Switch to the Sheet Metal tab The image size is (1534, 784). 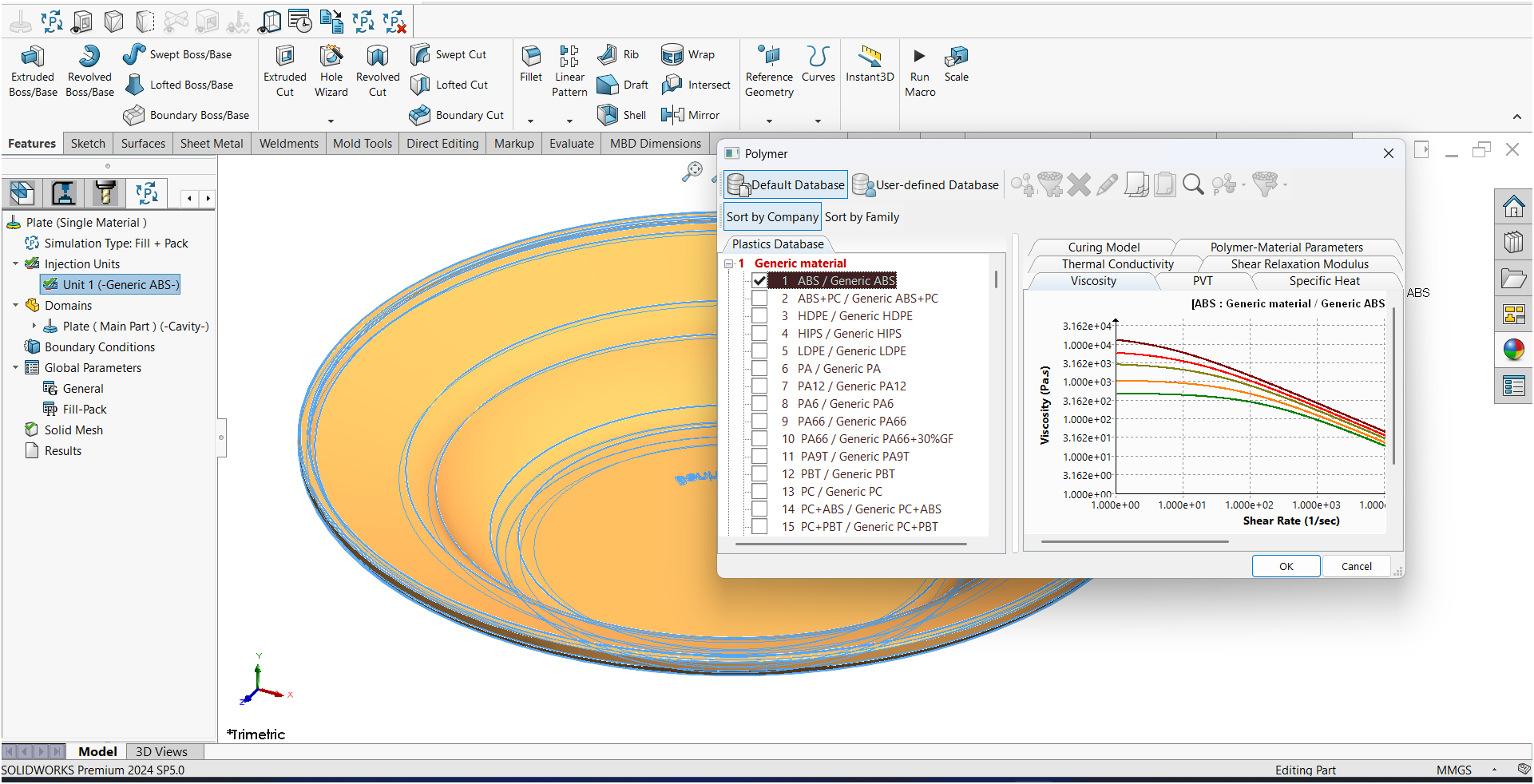pos(212,144)
